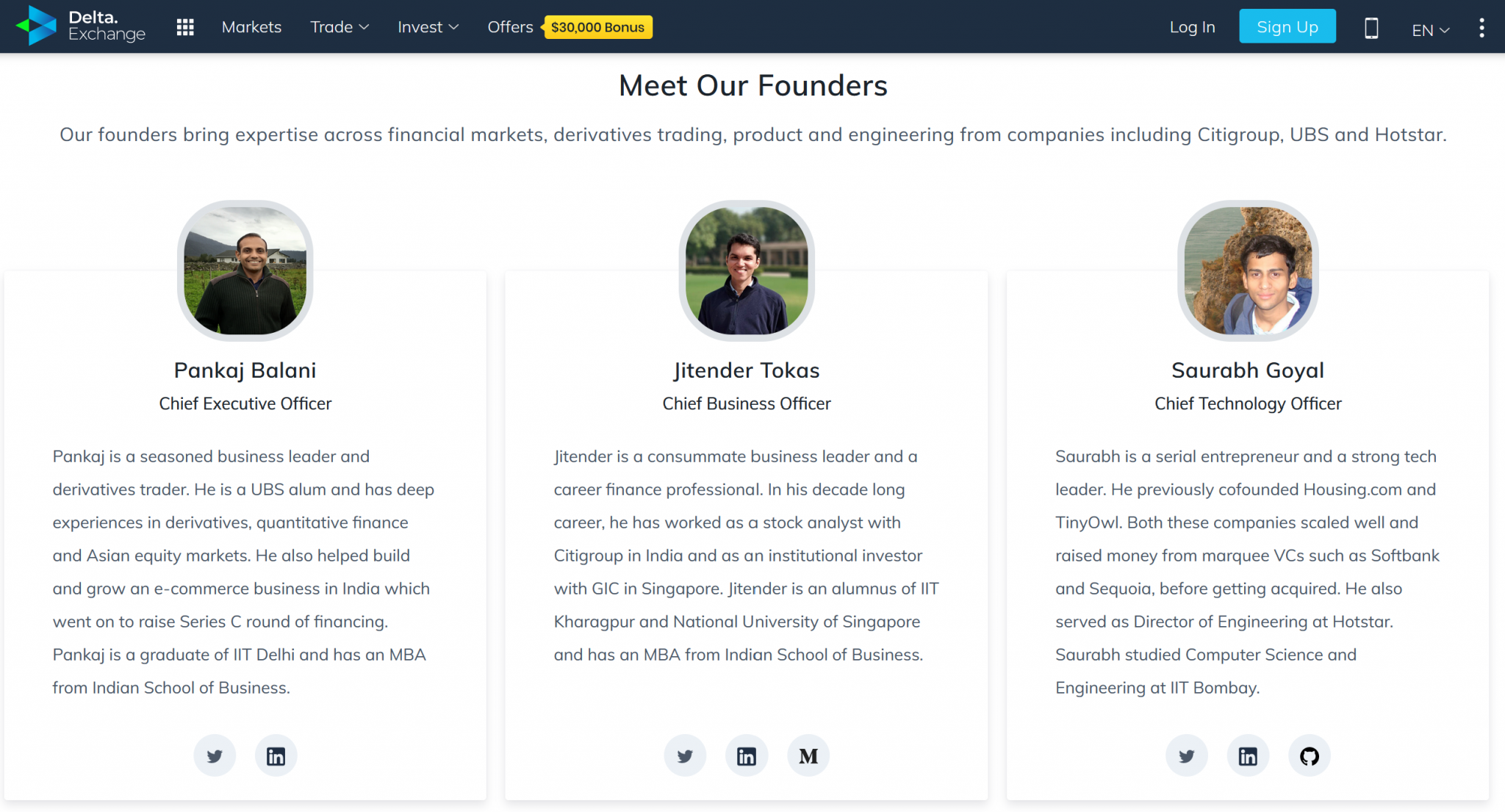Open the apps grid menu icon
The height and width of the screenshot is (812, 1505).
tap(185, 27)
